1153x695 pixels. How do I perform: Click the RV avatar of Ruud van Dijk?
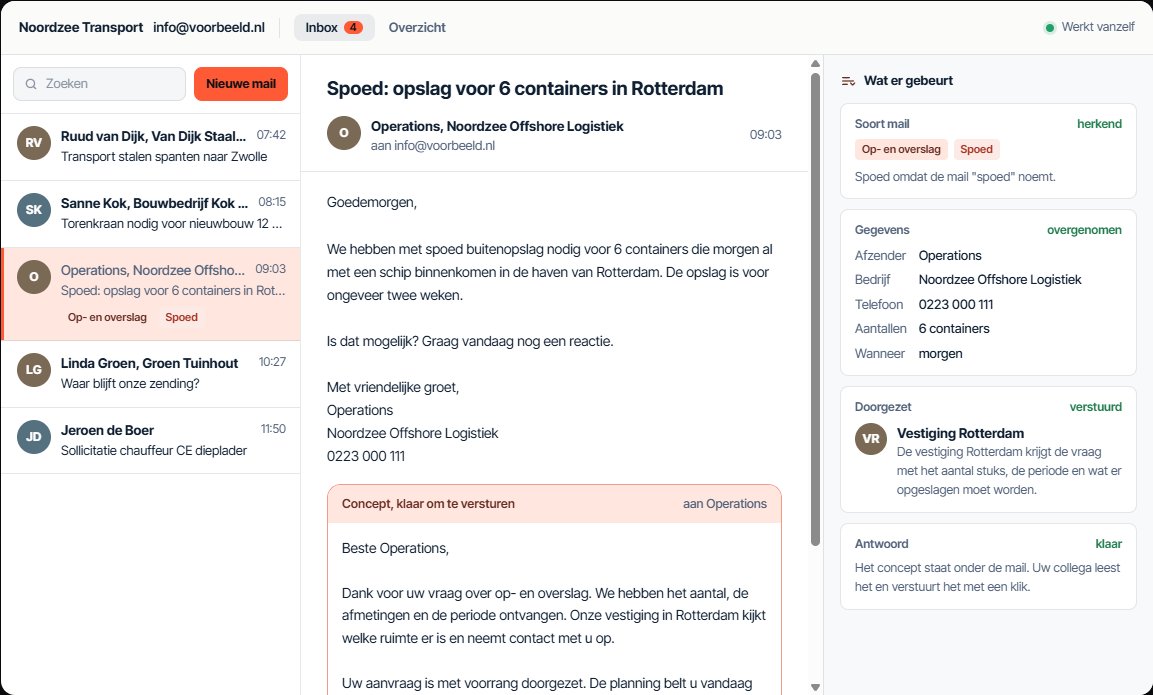34,143
